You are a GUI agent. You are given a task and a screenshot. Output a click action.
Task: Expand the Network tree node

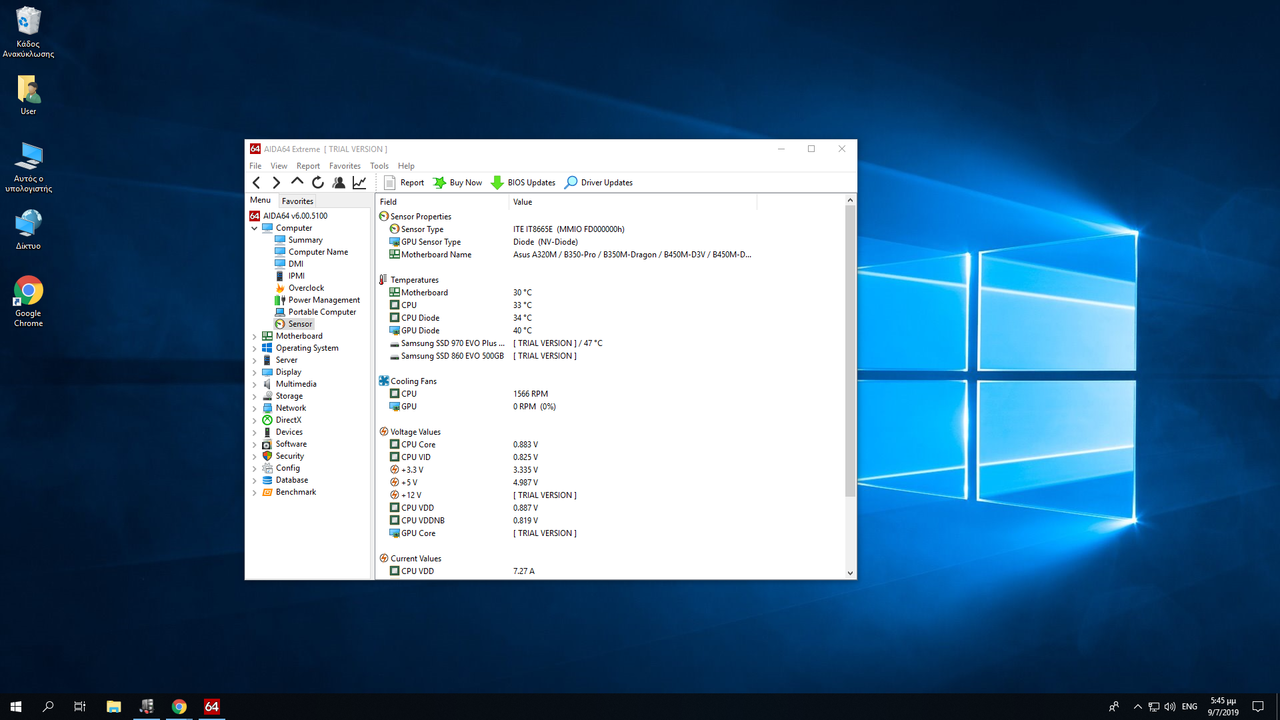coord(254,408)
